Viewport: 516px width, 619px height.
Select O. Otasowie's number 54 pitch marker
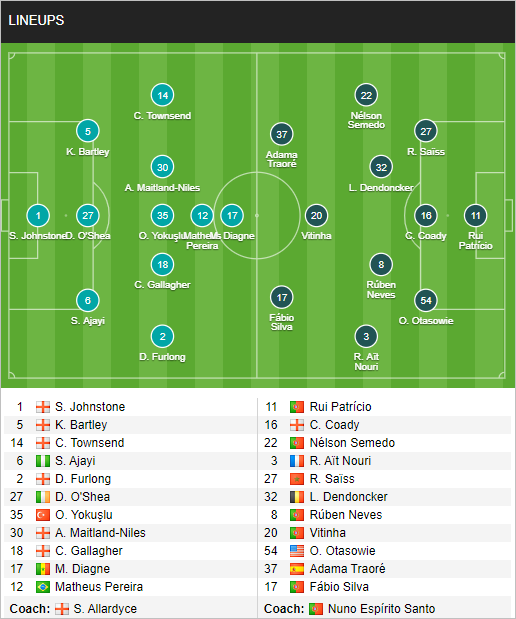[426, 300]
